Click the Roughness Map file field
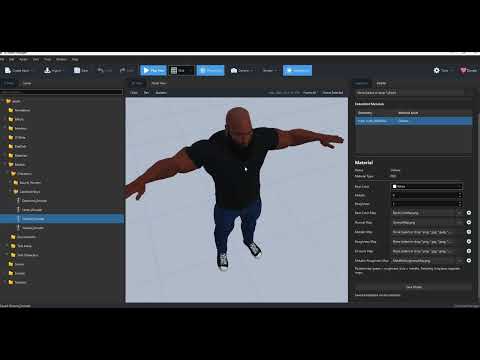Viewport: 480px width, 360px height. coord(424,241)
